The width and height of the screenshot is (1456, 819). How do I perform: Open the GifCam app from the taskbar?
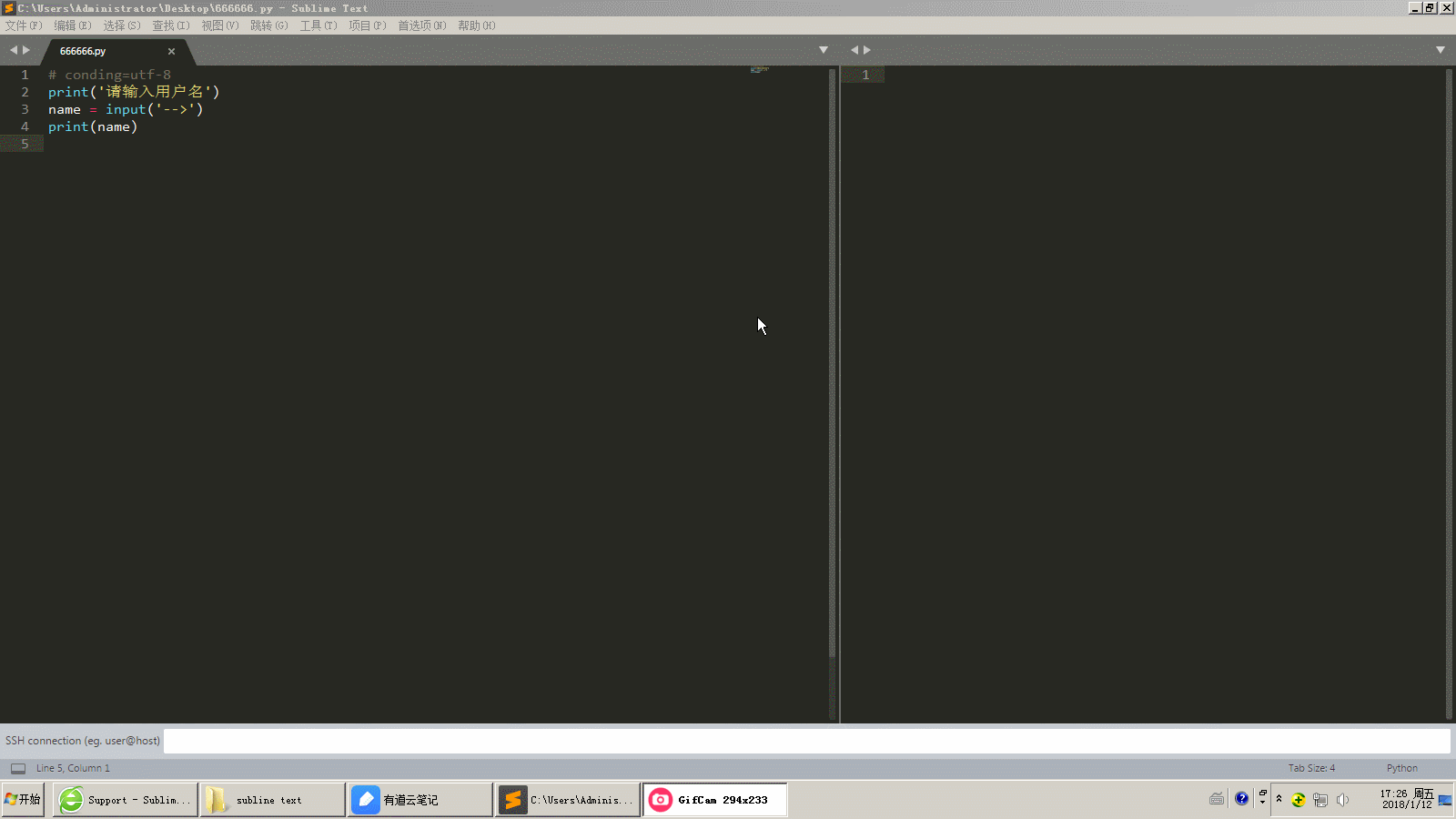coord(714,800)
